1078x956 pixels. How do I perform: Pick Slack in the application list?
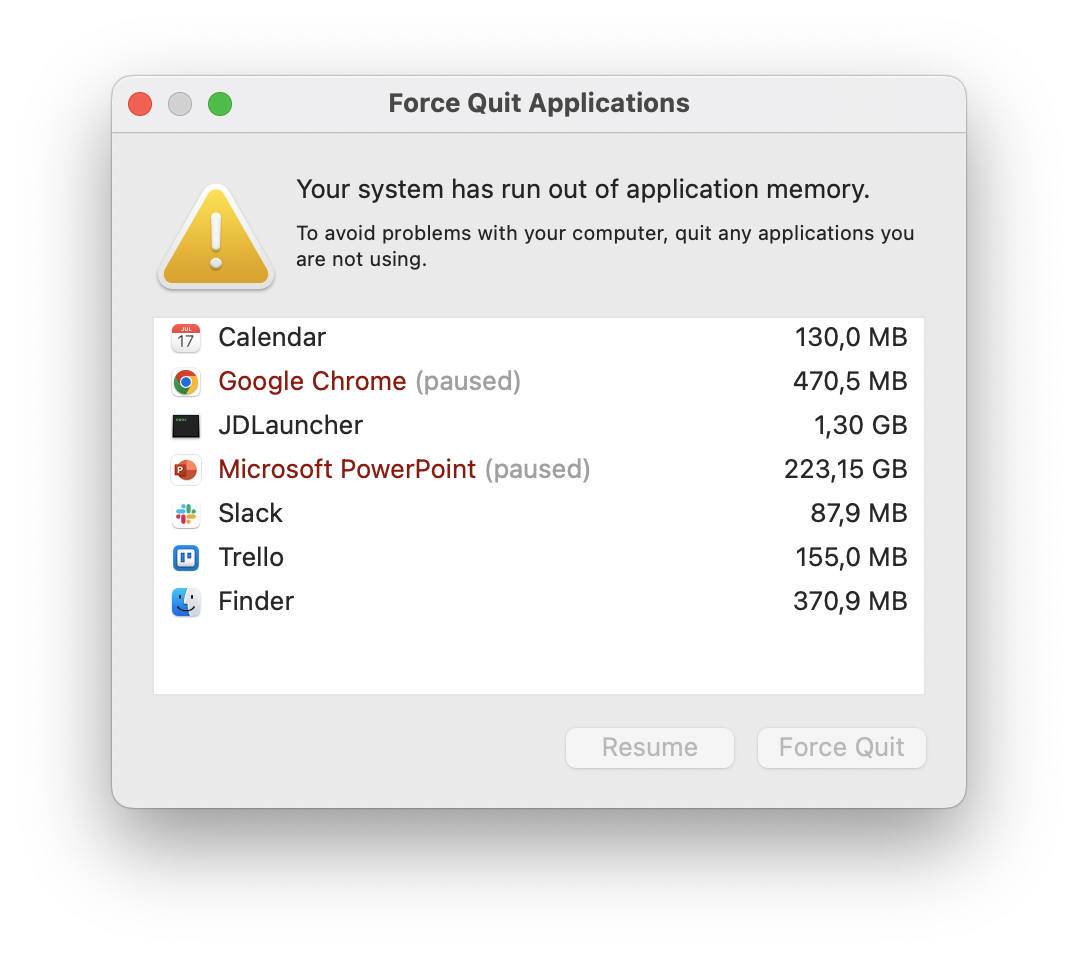pyautogui.click(x=539, y=513)
